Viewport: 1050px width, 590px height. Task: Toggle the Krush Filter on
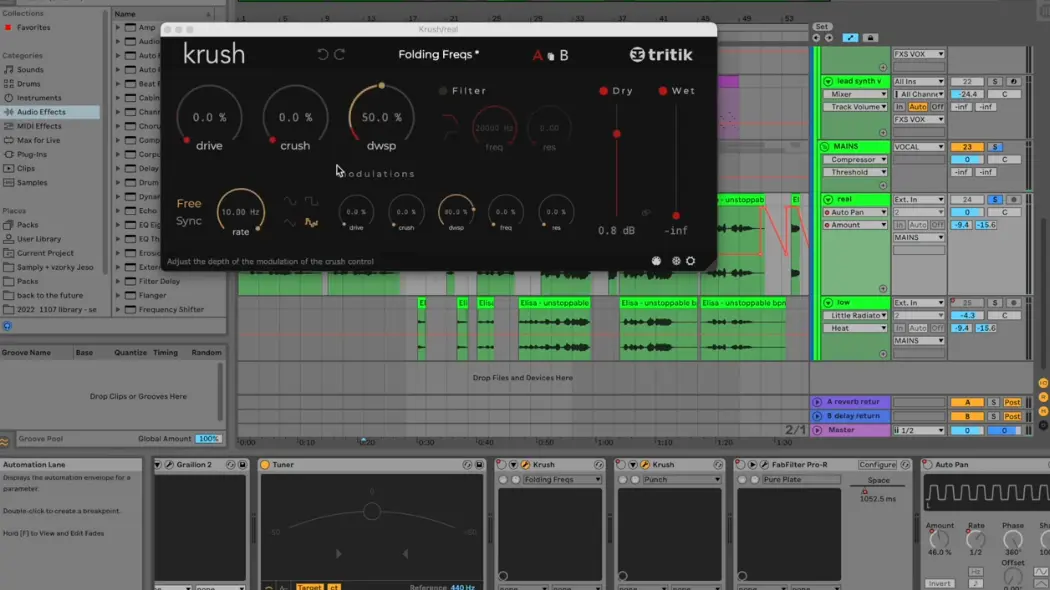tap(443, 91)
